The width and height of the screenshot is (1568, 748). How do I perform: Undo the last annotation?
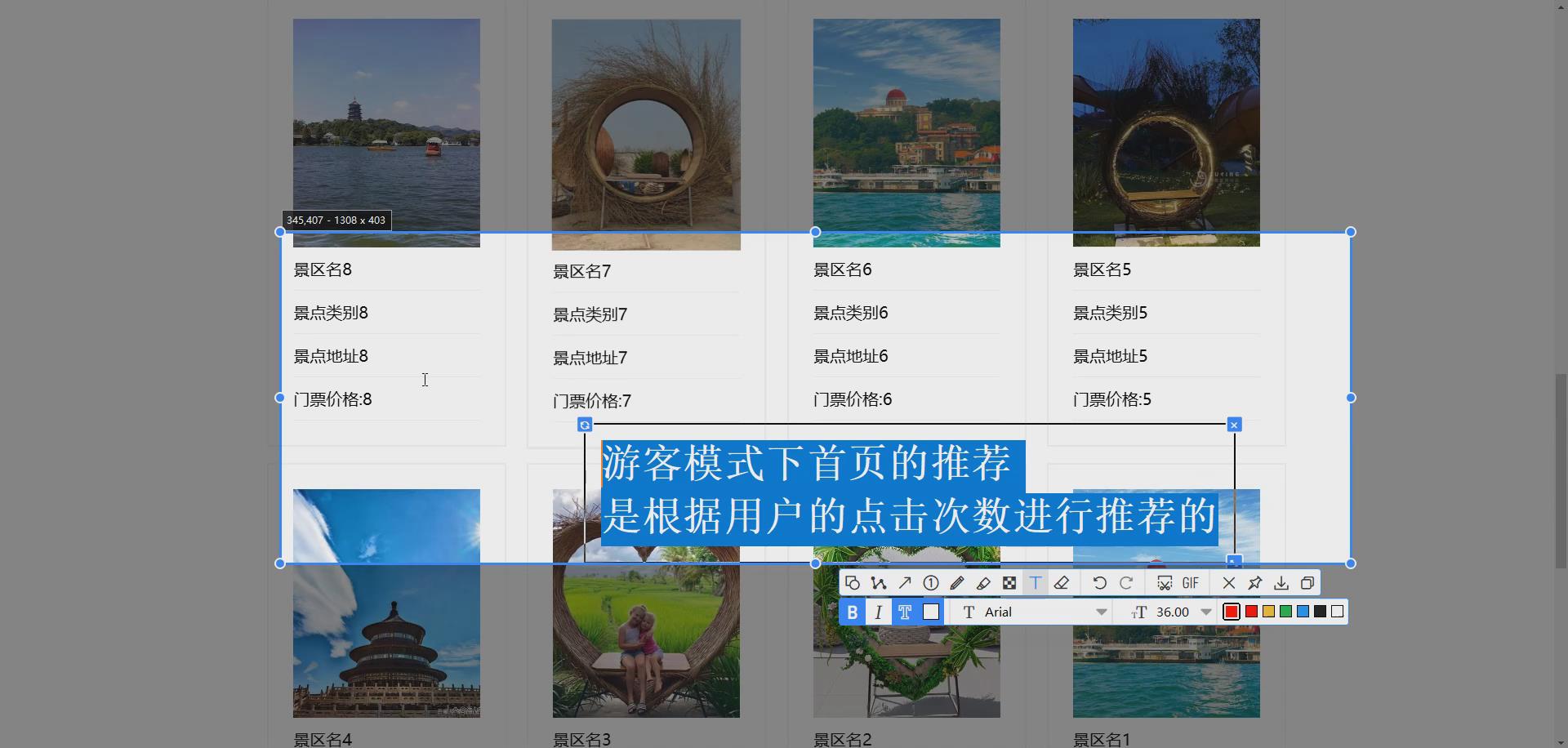(x=1100, y=583)
